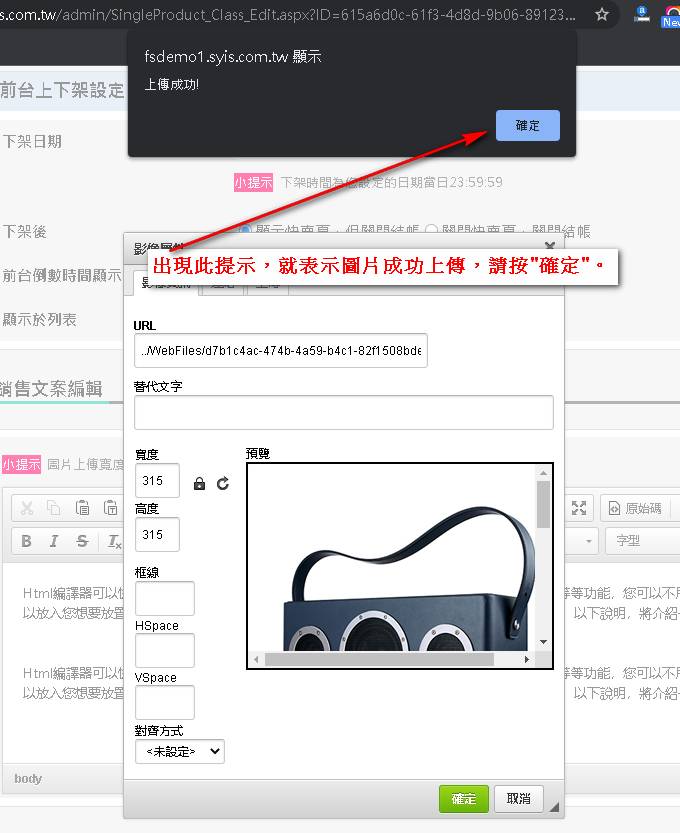Click the preview vertical scrollbar thumb
The image size is (680, 833).
[x=543, y=503]
